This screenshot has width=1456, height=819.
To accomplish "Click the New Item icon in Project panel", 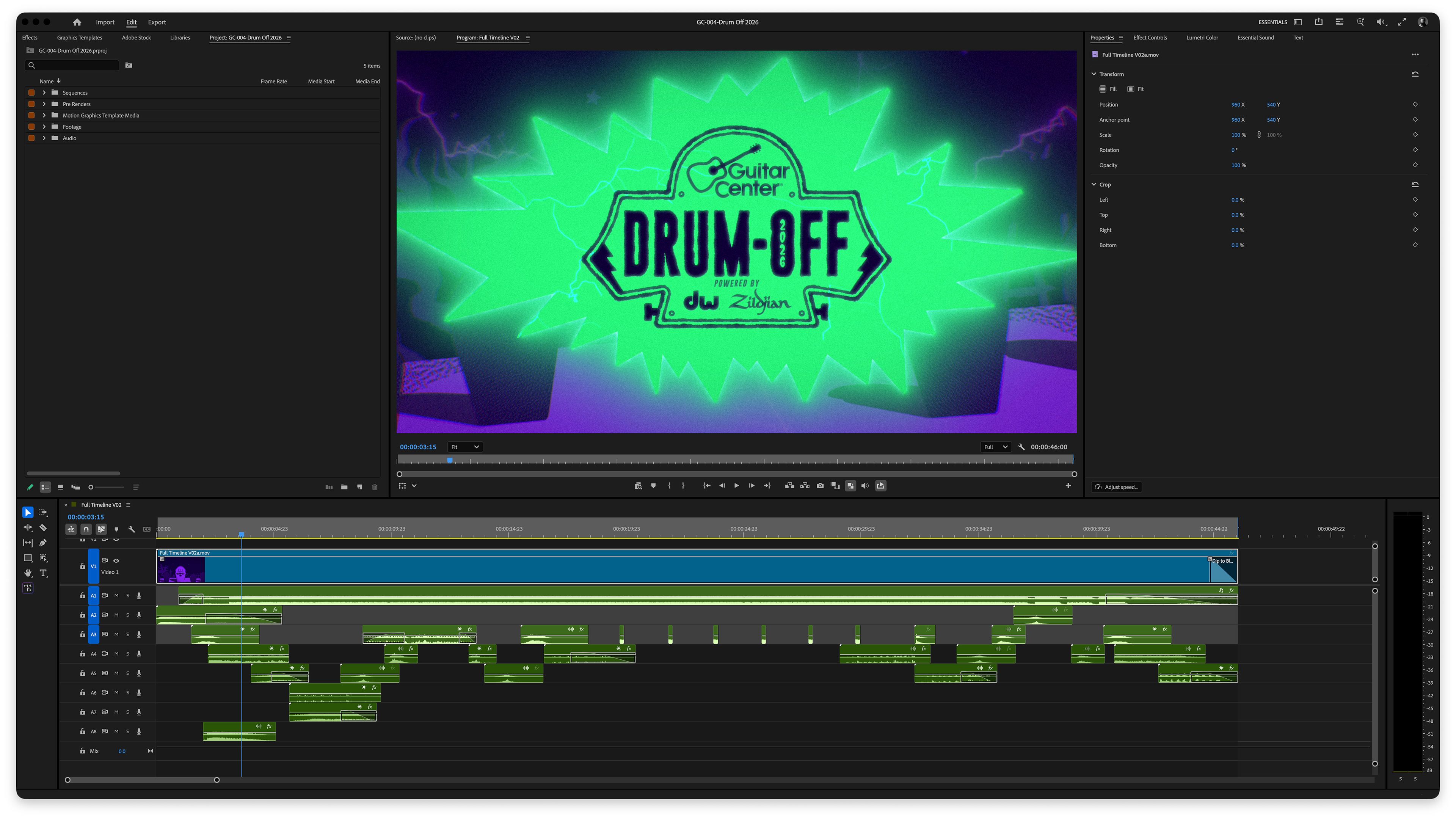I will point(359,487).
